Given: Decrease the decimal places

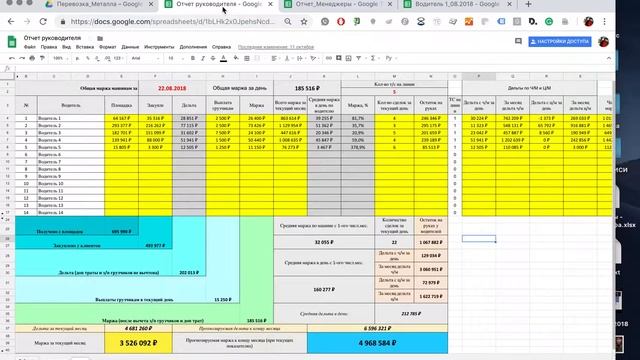Looking at the screenshot, I should (98, 58).
